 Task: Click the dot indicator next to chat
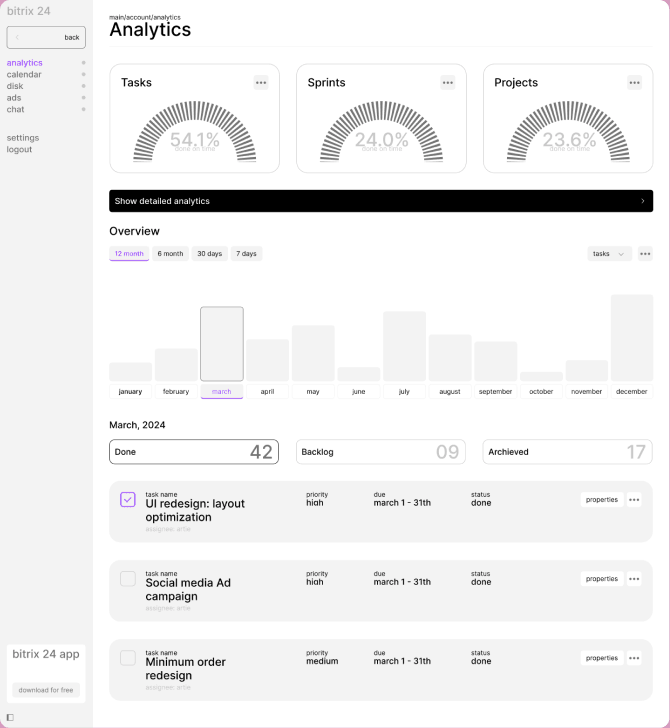[x=84, y=109]
